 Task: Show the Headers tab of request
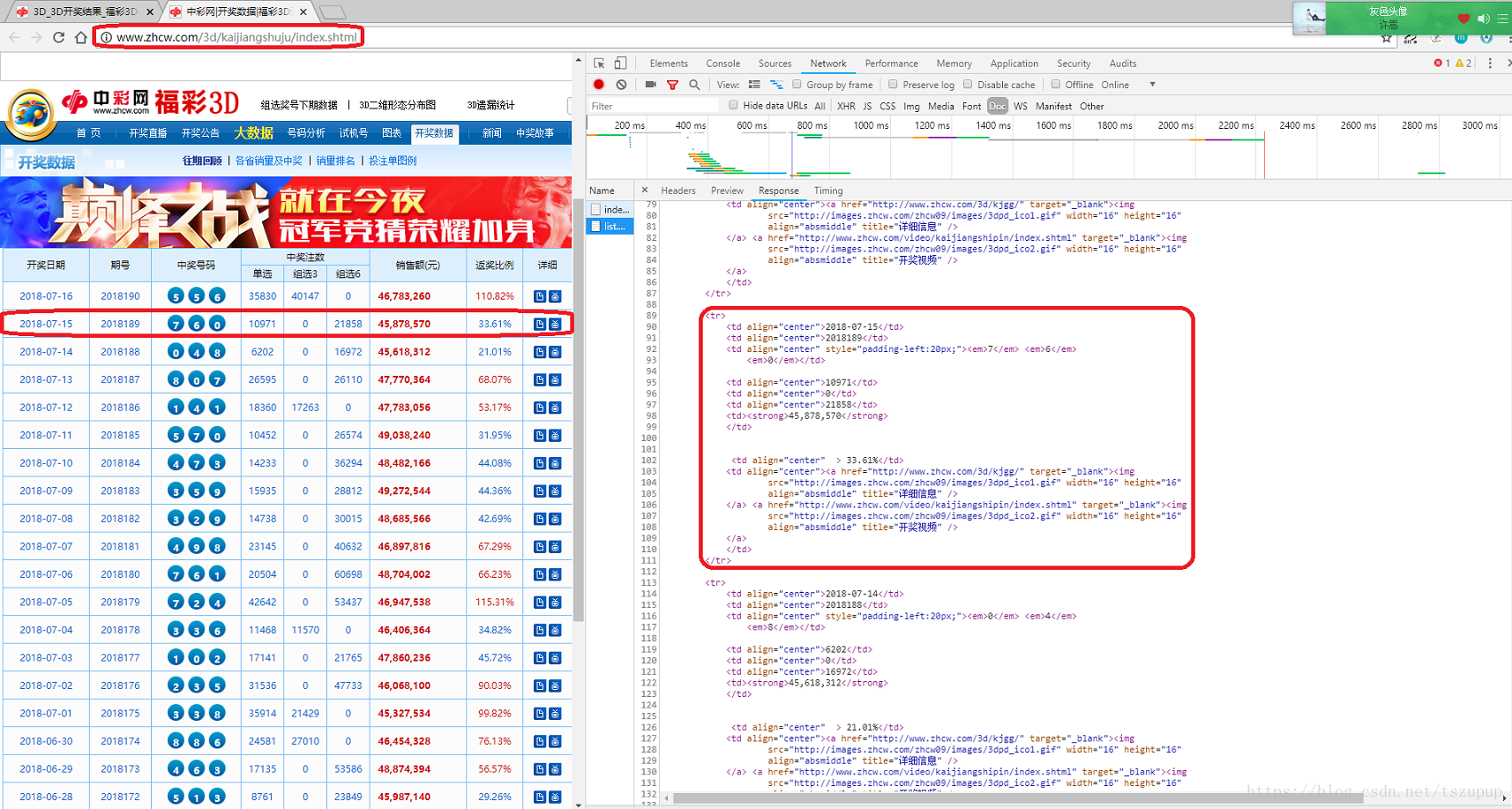tap(677, 191)
